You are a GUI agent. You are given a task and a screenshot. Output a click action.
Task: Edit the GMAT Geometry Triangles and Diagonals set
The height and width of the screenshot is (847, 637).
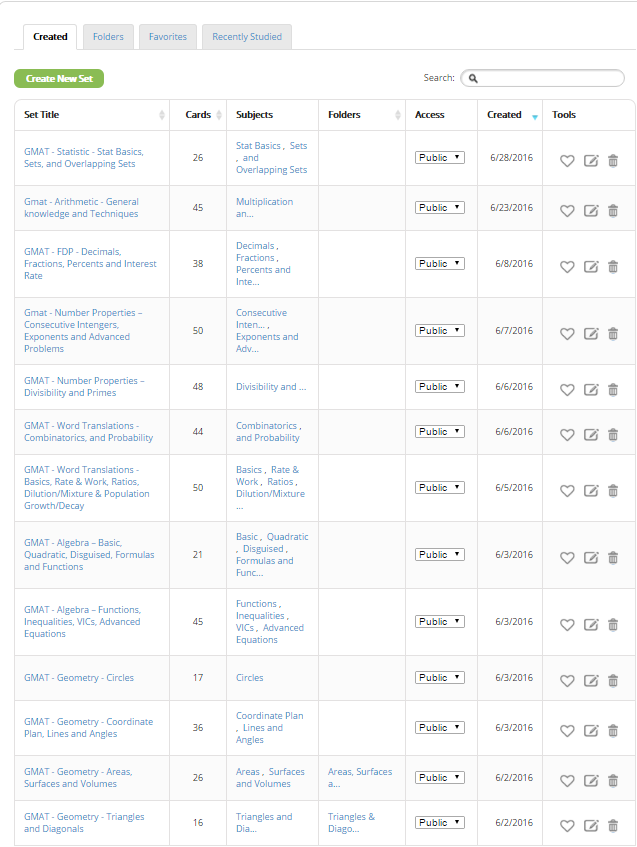[591, 825]
